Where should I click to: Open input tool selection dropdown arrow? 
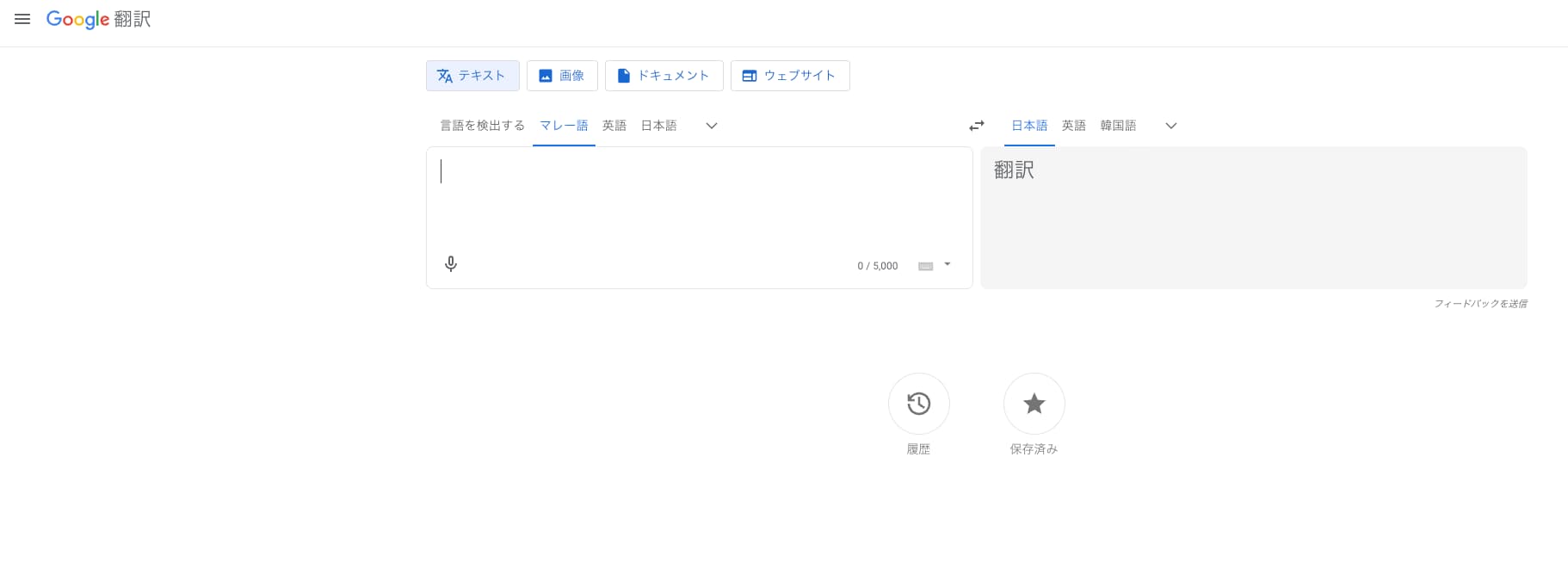pyautogui.click(x=948, y=264)
